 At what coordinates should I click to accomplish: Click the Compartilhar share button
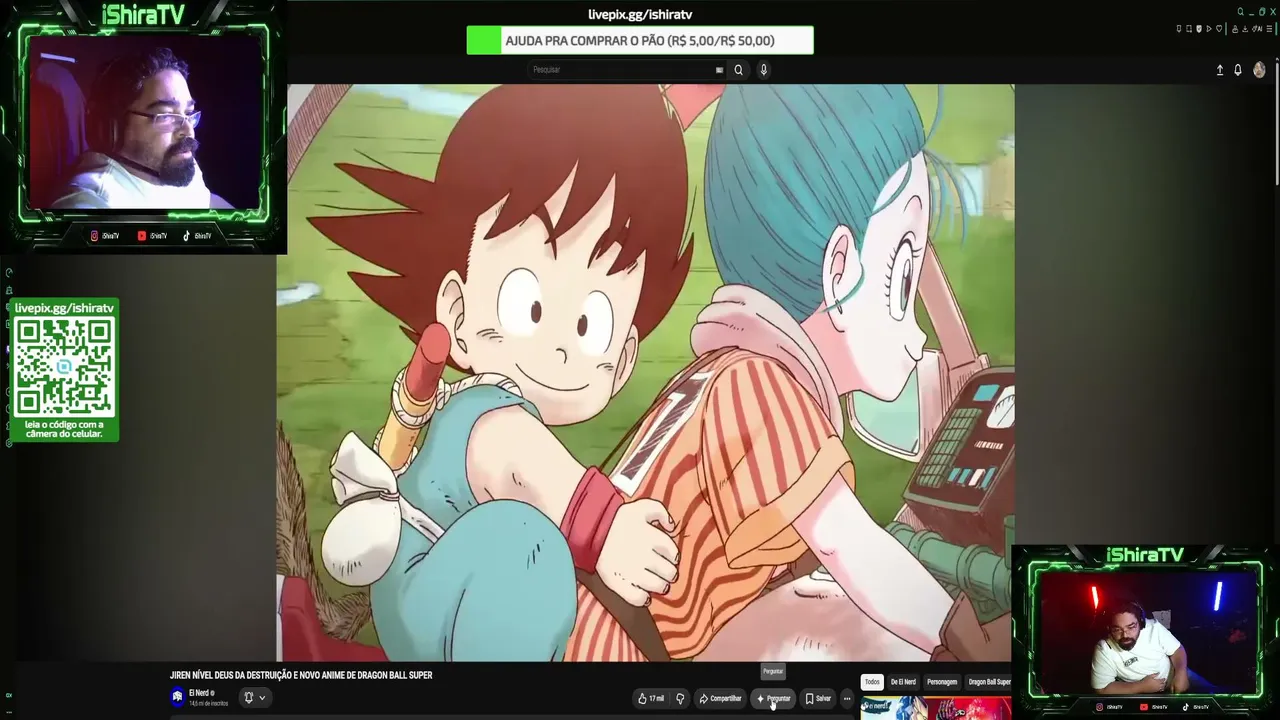(x=720, y=698)
